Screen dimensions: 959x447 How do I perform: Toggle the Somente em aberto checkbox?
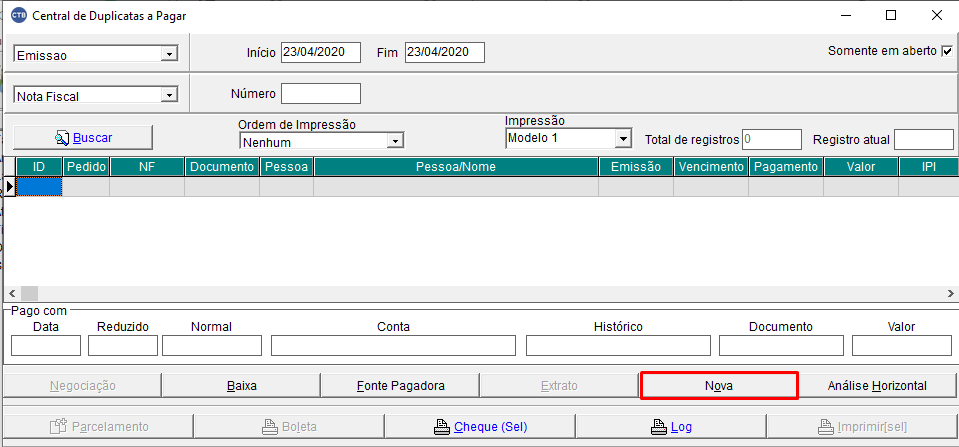point(947,51)
